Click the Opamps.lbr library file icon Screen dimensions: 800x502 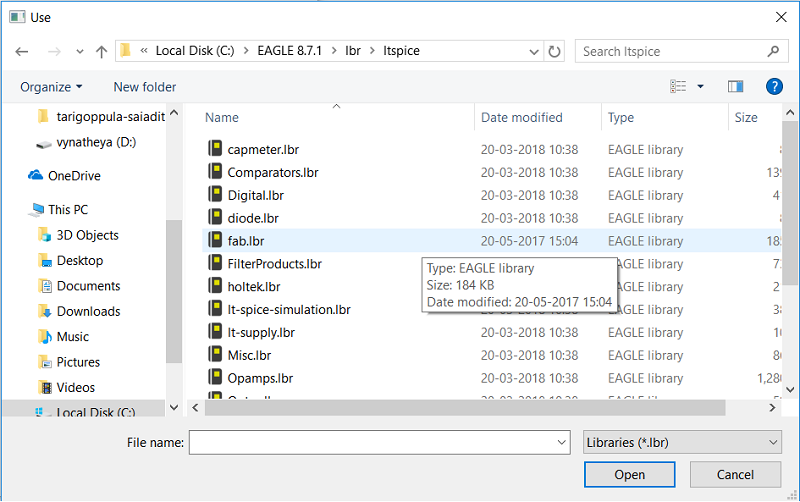(x=215, y=378)
